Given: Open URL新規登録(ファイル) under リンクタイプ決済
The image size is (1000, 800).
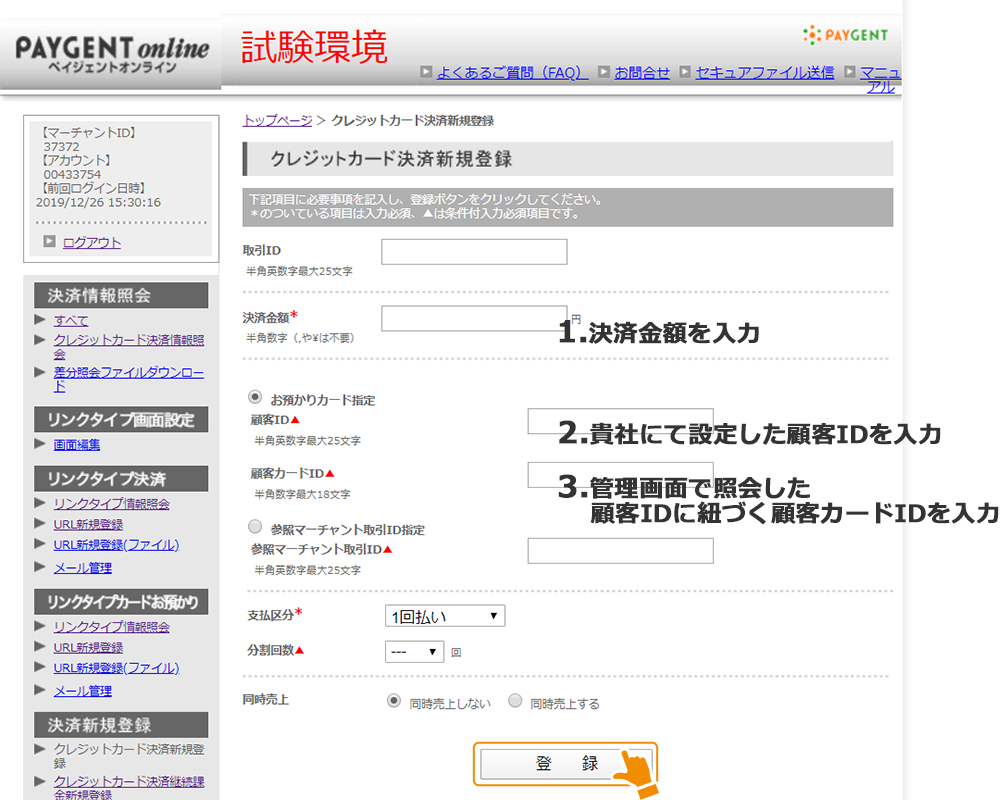Looking at the screenshot, I should pyautogui.click(x=116, y=545).
